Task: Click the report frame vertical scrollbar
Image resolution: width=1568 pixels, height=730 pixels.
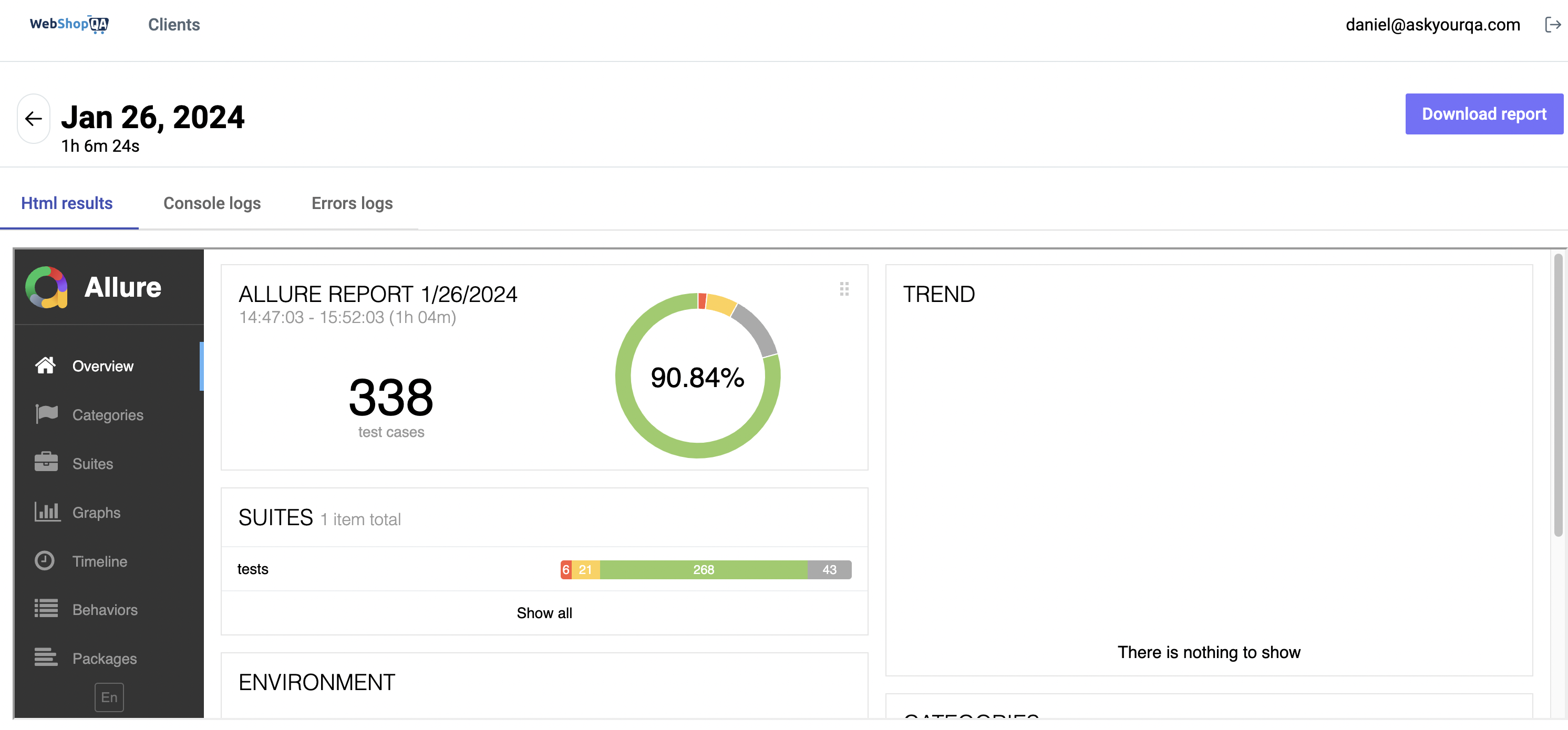Action: click(x=1558, y=395)
